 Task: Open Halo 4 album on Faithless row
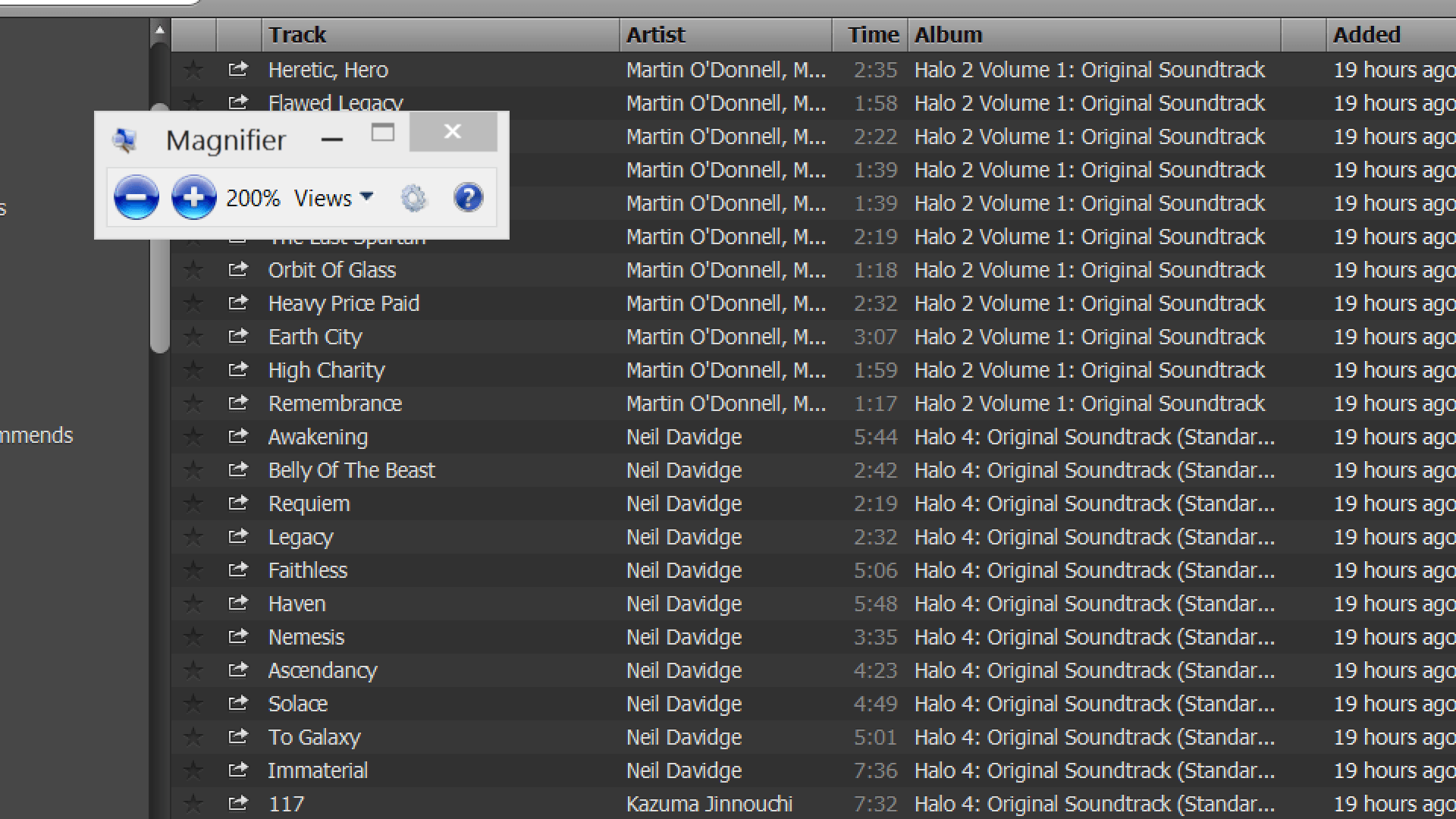click(x=1094, y=570)
